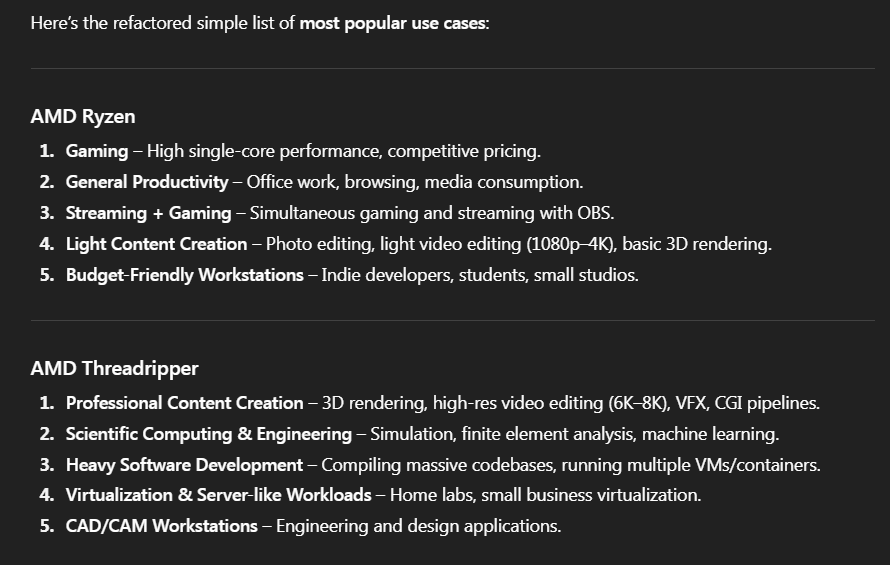Click the CAD/CAM Workstations label
890x565 pixels.
click(x=161, y=526)
